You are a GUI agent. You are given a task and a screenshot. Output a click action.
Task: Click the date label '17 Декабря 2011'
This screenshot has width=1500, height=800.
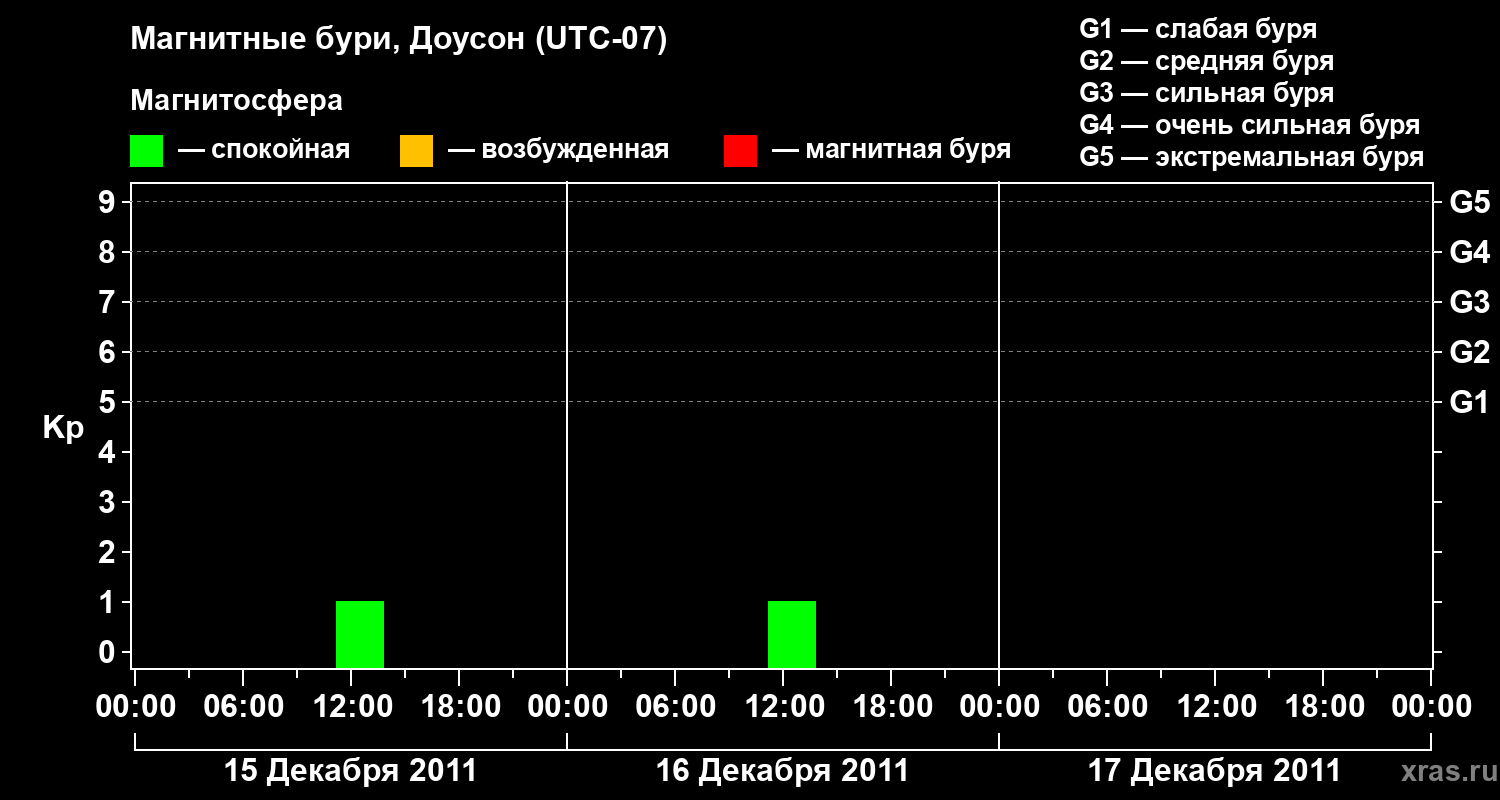coord(1215,771)
